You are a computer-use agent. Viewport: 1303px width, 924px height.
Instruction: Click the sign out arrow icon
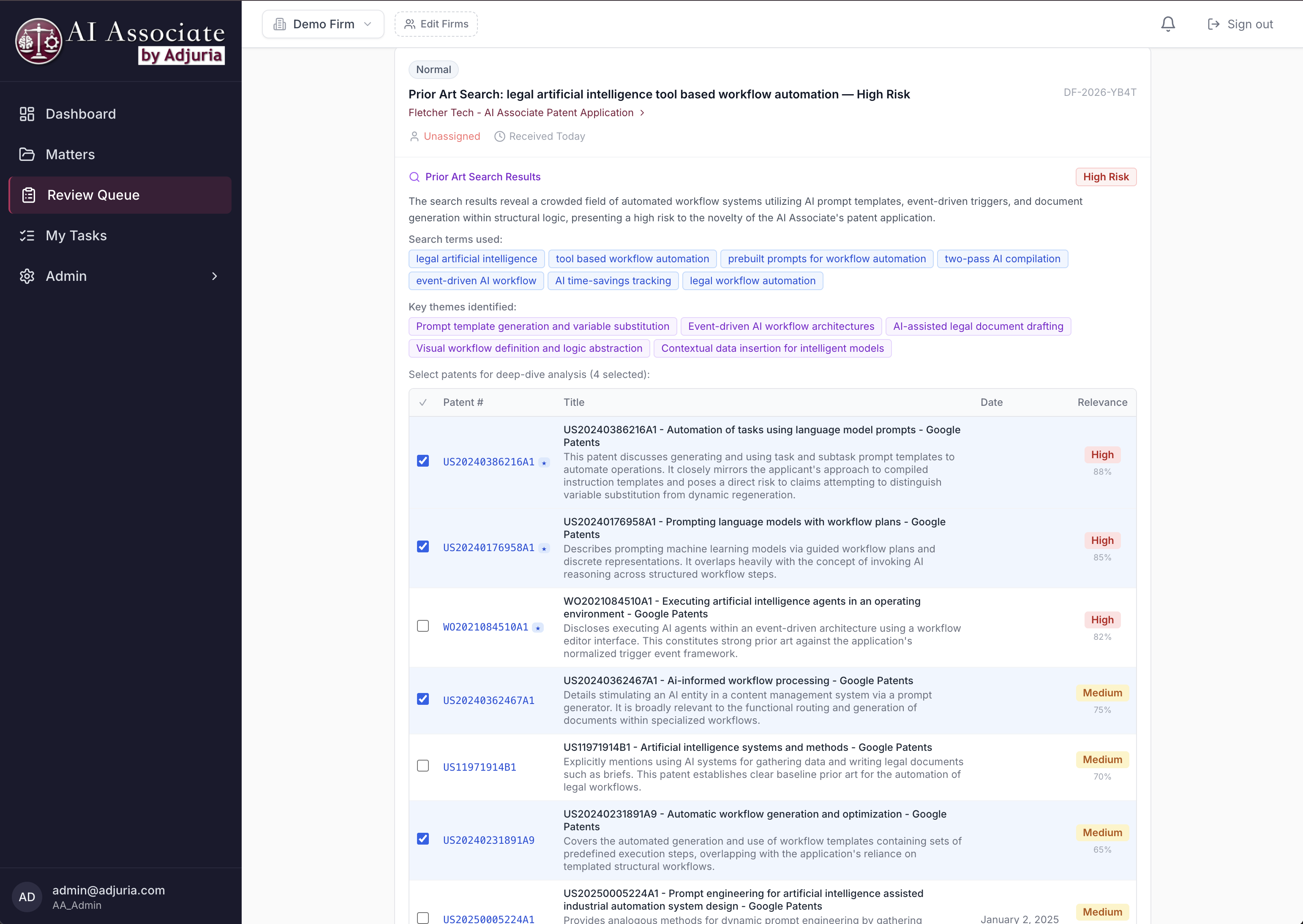[x=1213, y=24]
